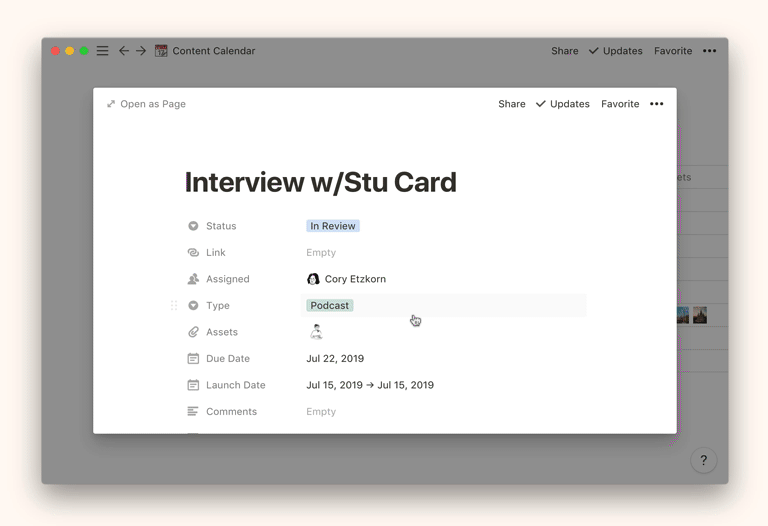Open the modal's three-dot more menu

tap(656, 104)
